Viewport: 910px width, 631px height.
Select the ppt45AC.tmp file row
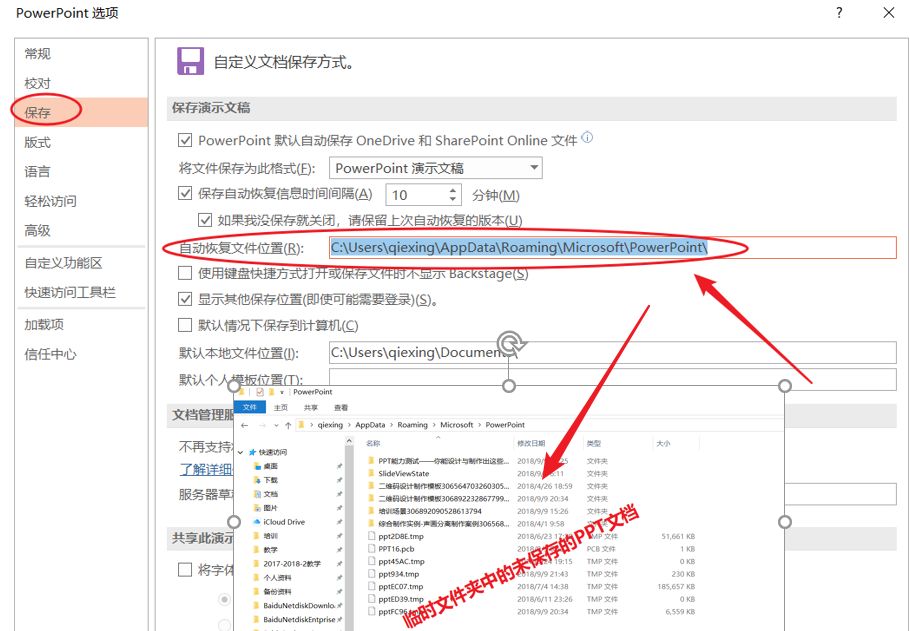click(x=532, y=561)
